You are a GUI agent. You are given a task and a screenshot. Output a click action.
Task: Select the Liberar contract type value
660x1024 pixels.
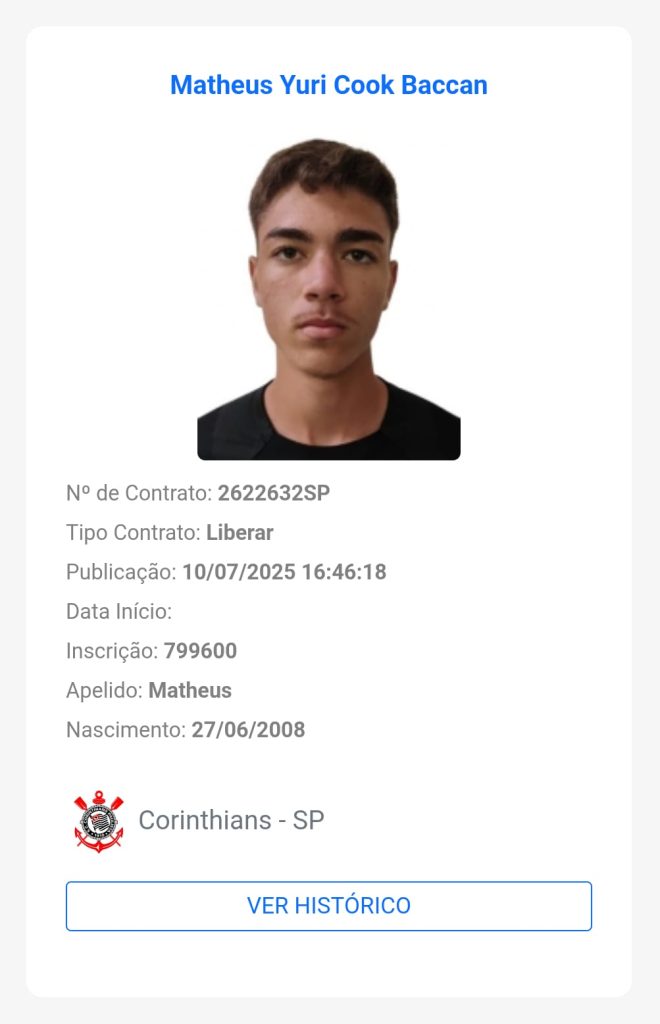(240, 532)
